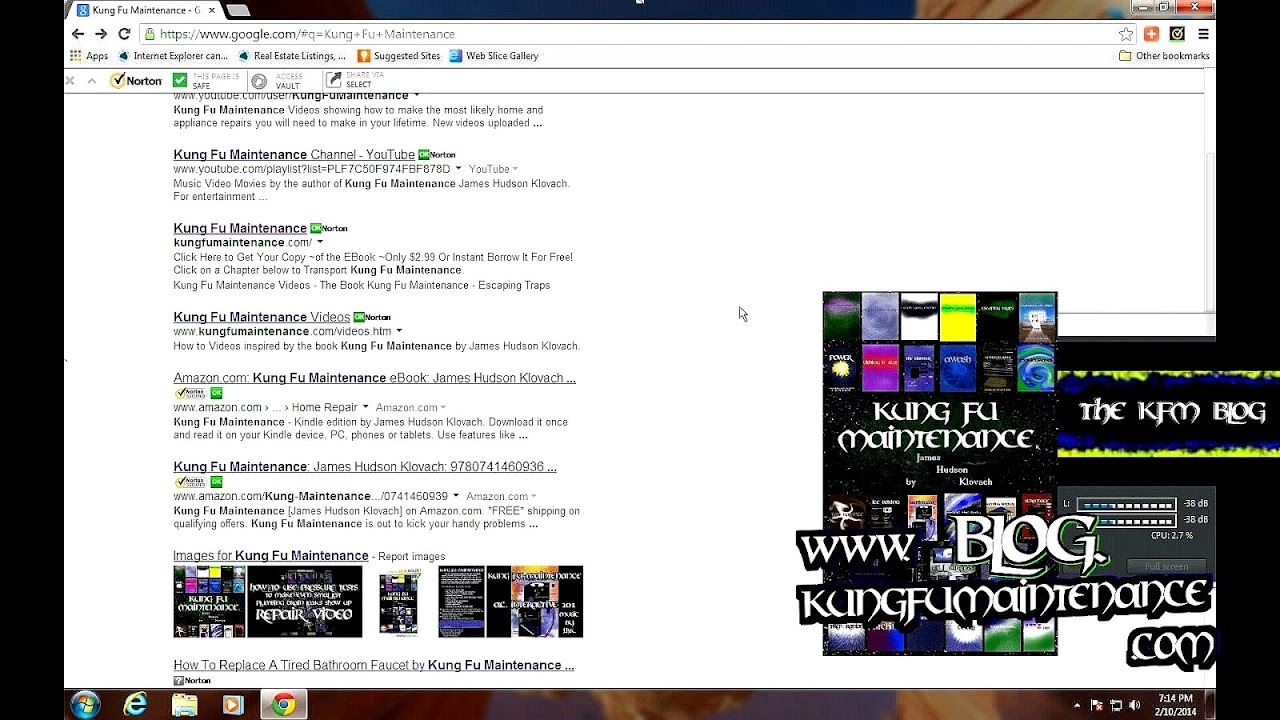The height and width of the screenshot is (720, 1280).
Task: Open Amazon.com Kung Fu Maintenance eBook result
Action: click(x=374, y=378)
